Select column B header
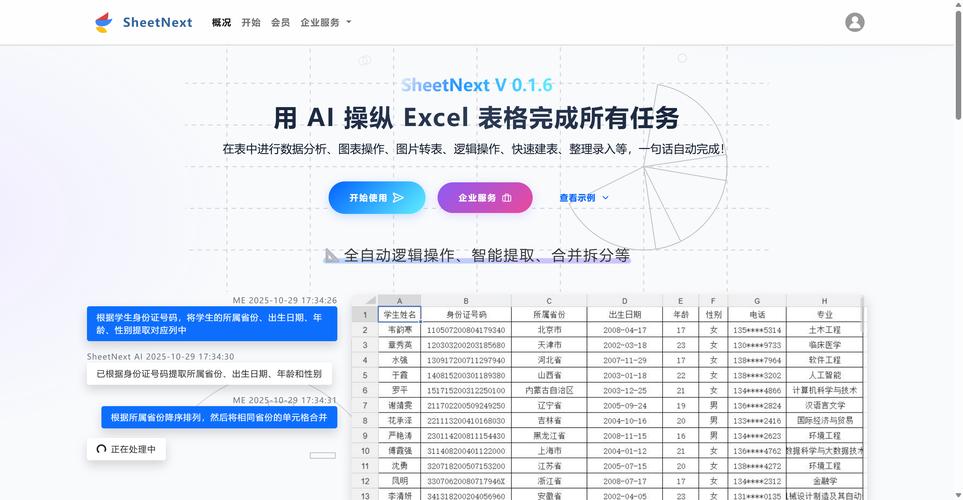The image size is (963, 500). [x=466, y=300]
